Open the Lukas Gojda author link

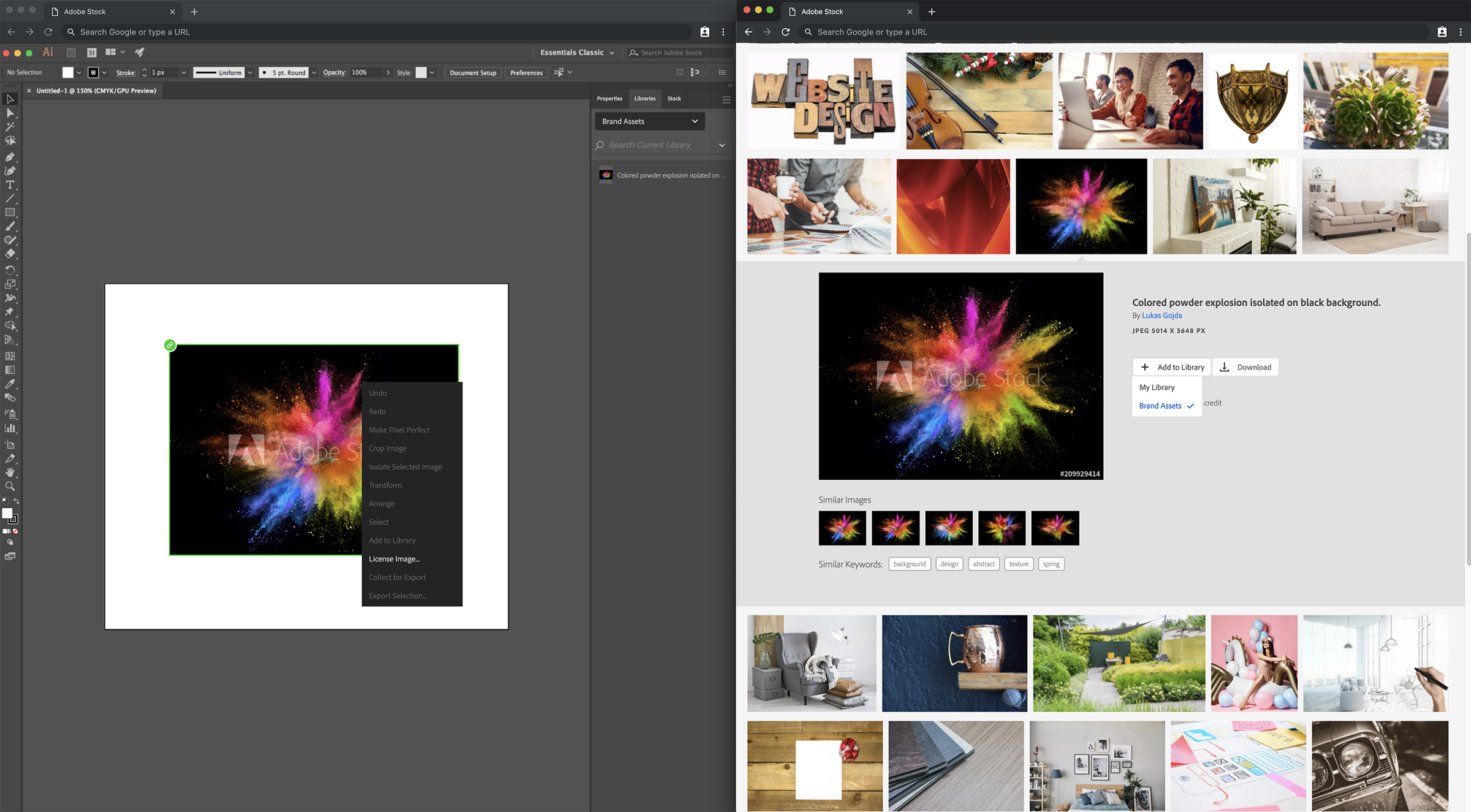(1161, 316)
